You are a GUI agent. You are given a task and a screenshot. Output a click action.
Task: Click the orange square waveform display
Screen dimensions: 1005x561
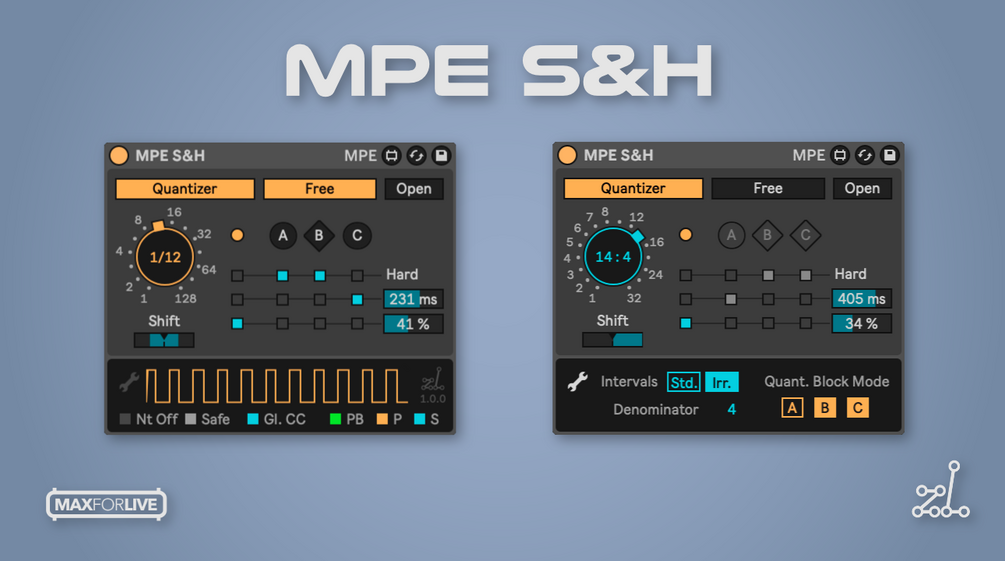[x=276, y=386]
